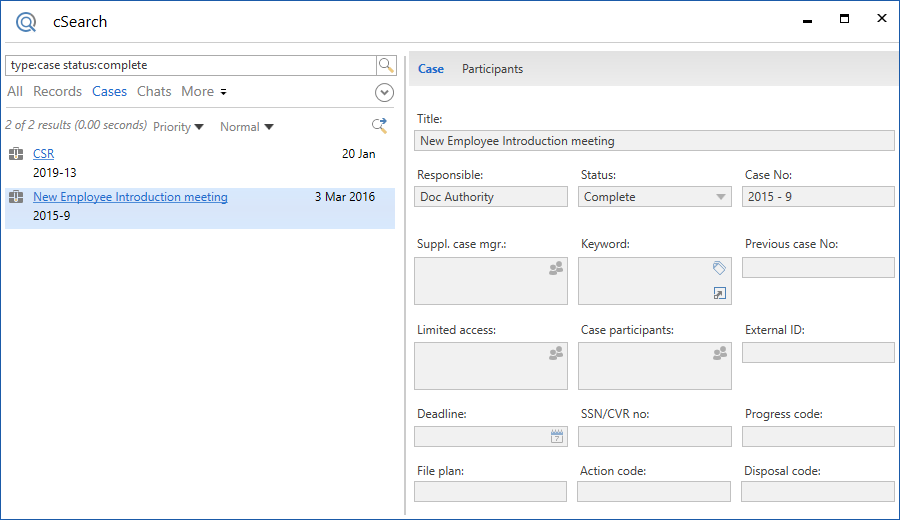Click the refresh search icon near results
Image resolution: width=900 pixels, height=520 pixels.
pos(379,126)
